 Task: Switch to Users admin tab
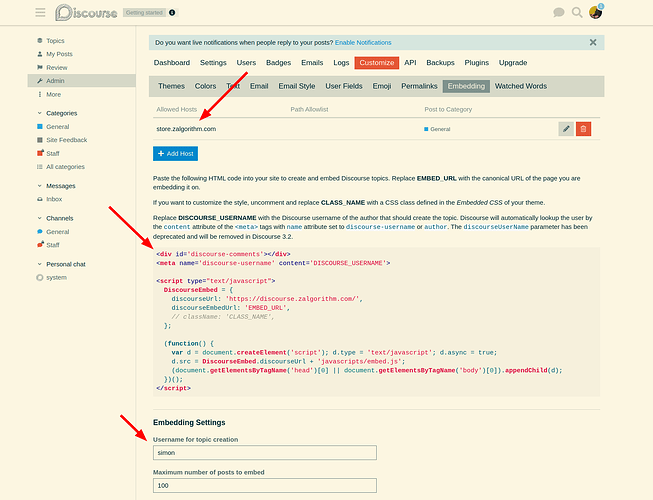coord(246,62)
